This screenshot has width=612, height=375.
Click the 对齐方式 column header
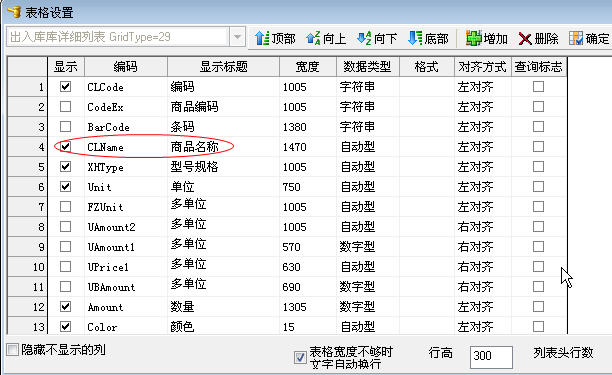[483, 67]
